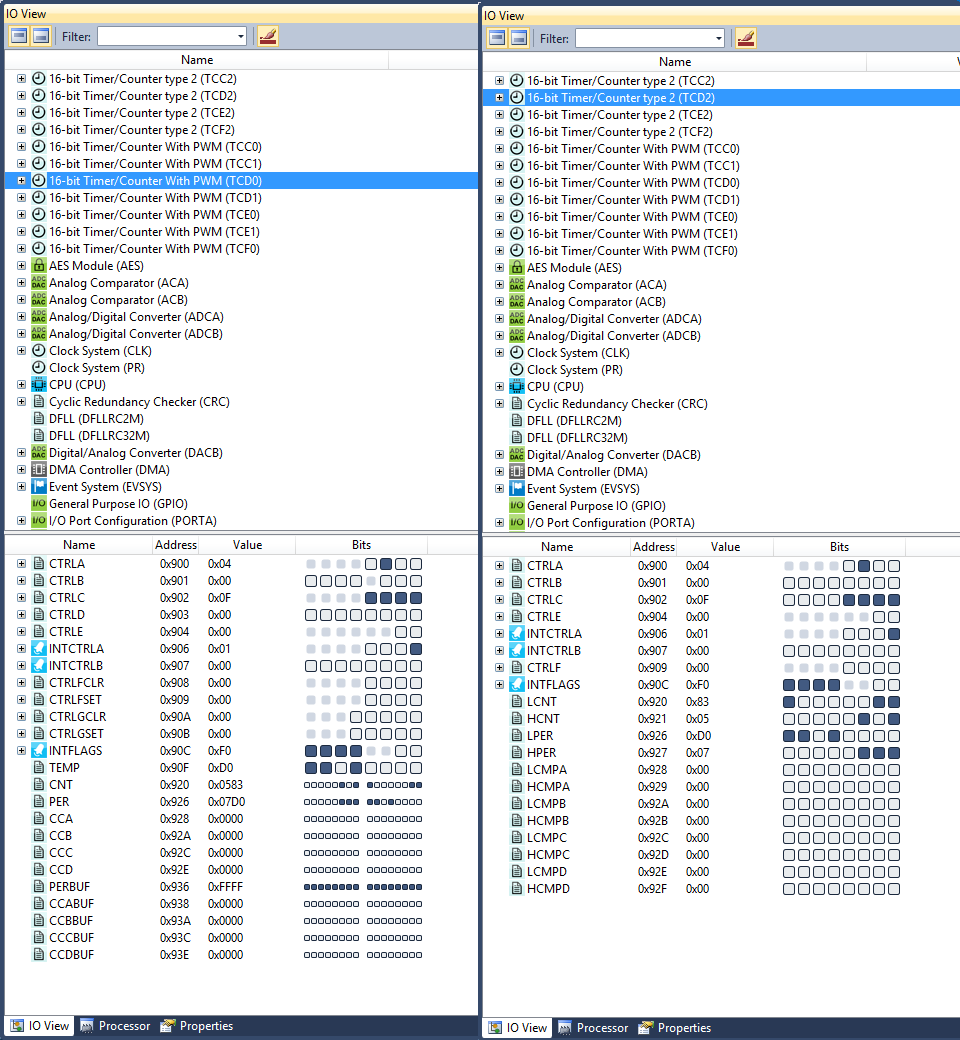
Task: Click Bits column header in left register list
Action: point(362,545)
